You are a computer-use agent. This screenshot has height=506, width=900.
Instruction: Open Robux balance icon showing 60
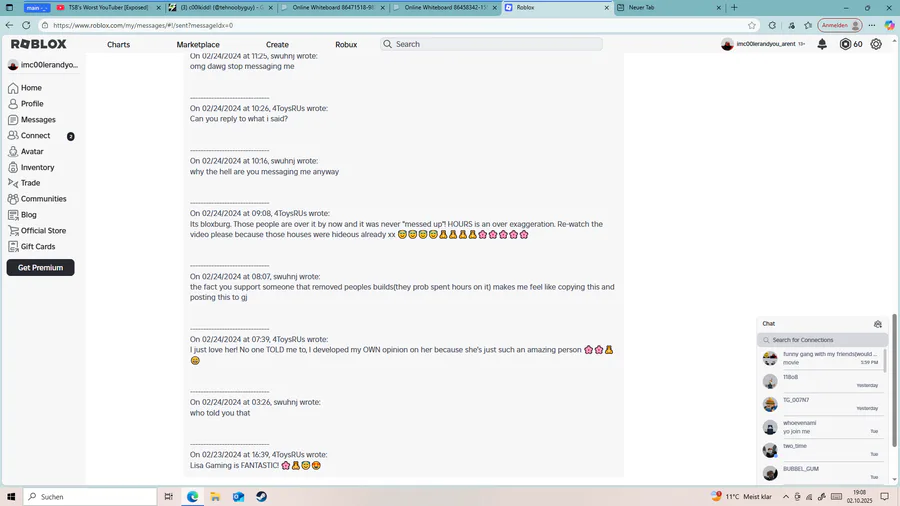[845, 44]
